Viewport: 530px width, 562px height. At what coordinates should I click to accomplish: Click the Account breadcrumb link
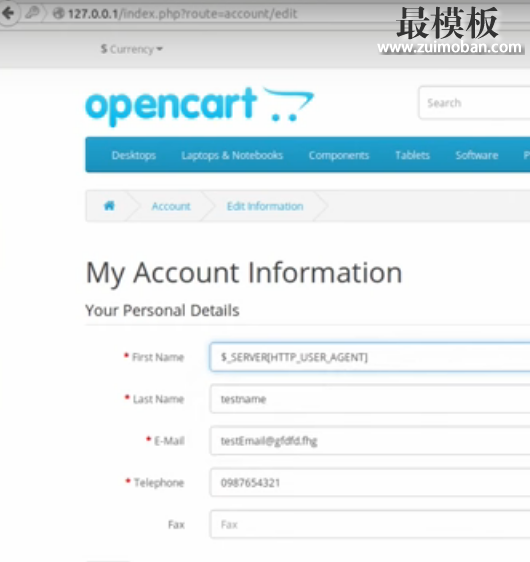point(171,206)
